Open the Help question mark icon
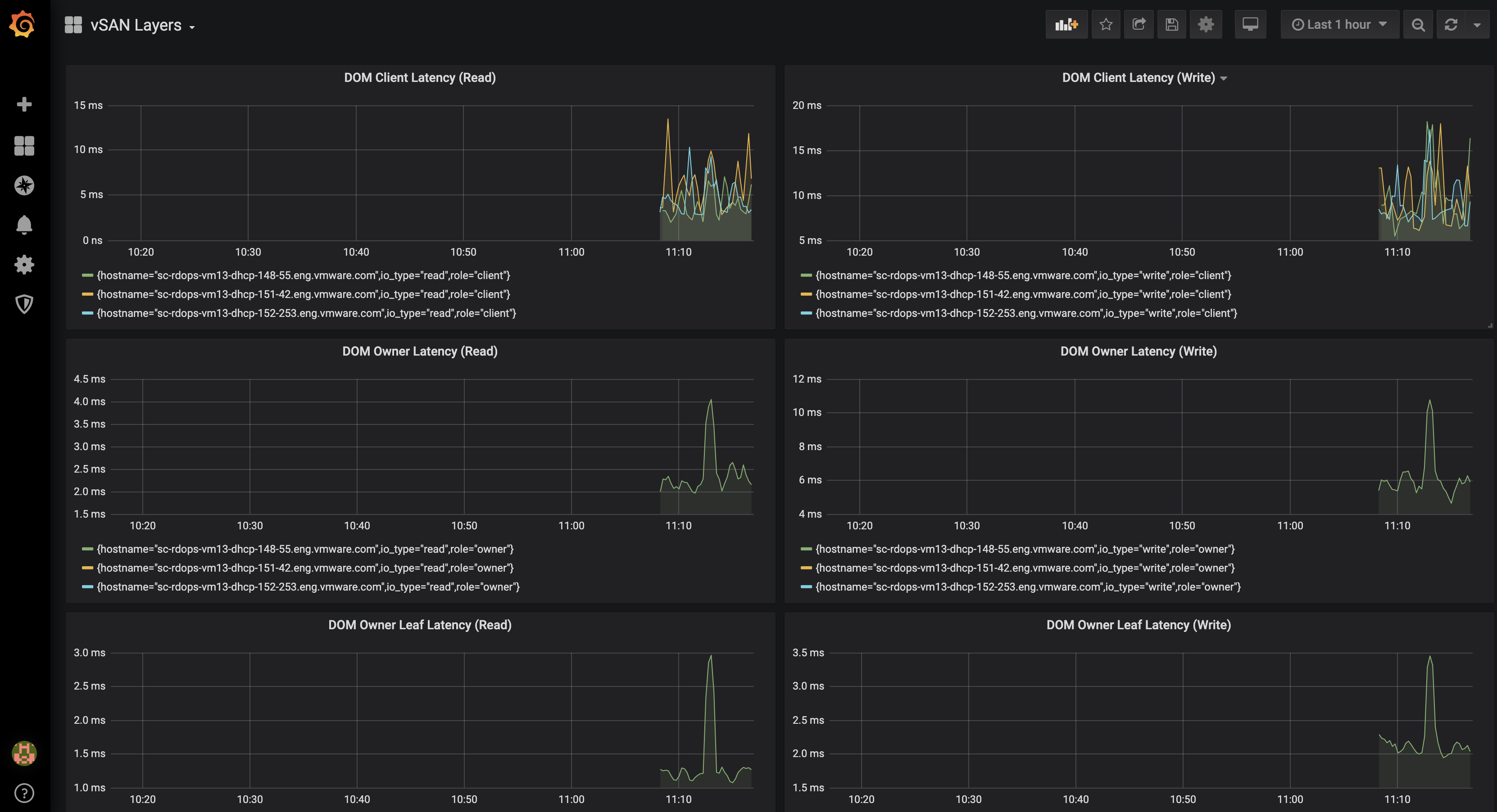The height and width of the screenshot is (812, 1497). [x=24, y=793]
